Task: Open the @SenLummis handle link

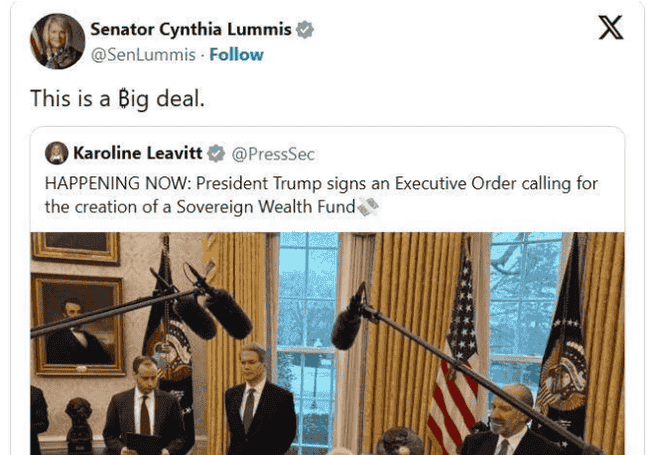Action: pos(143,55)
